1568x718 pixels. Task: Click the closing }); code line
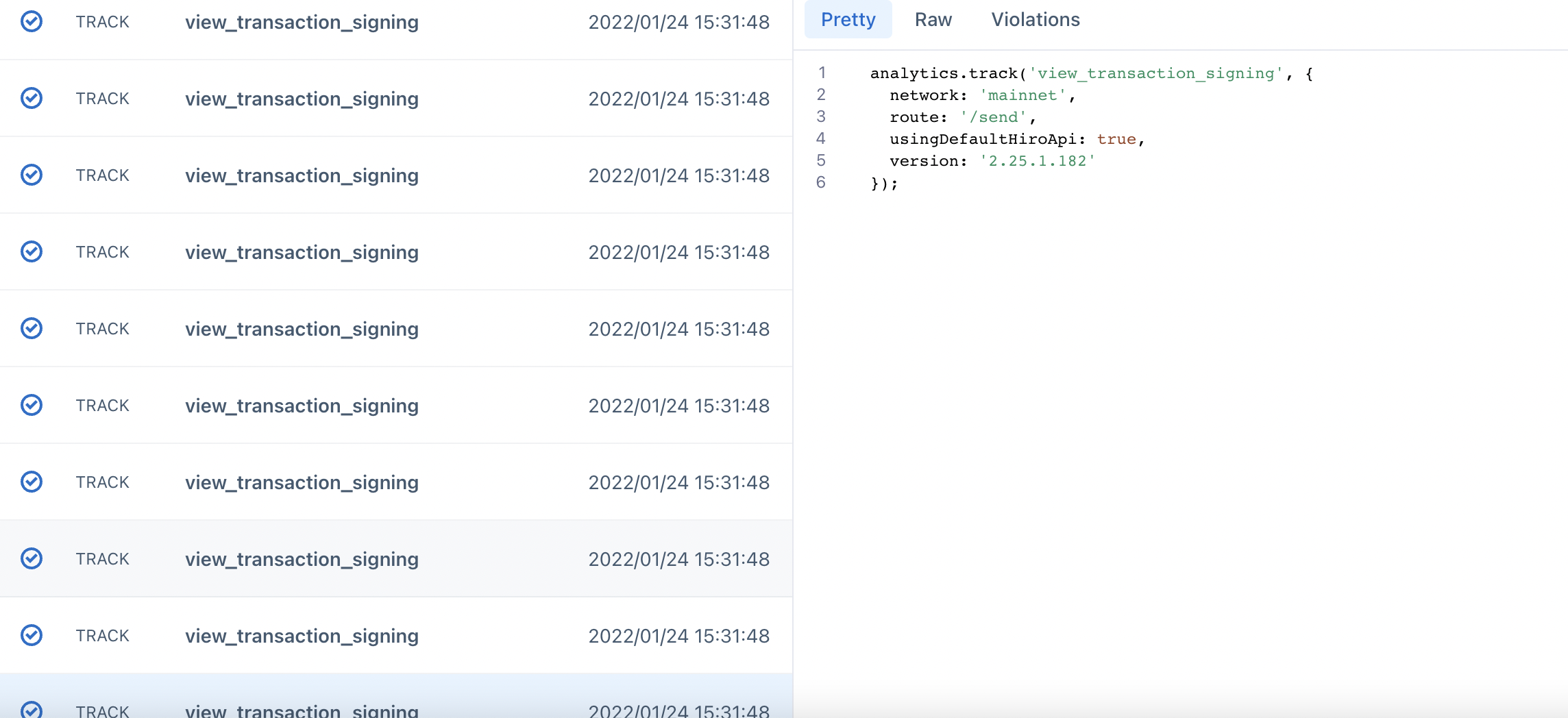(884, 183)
